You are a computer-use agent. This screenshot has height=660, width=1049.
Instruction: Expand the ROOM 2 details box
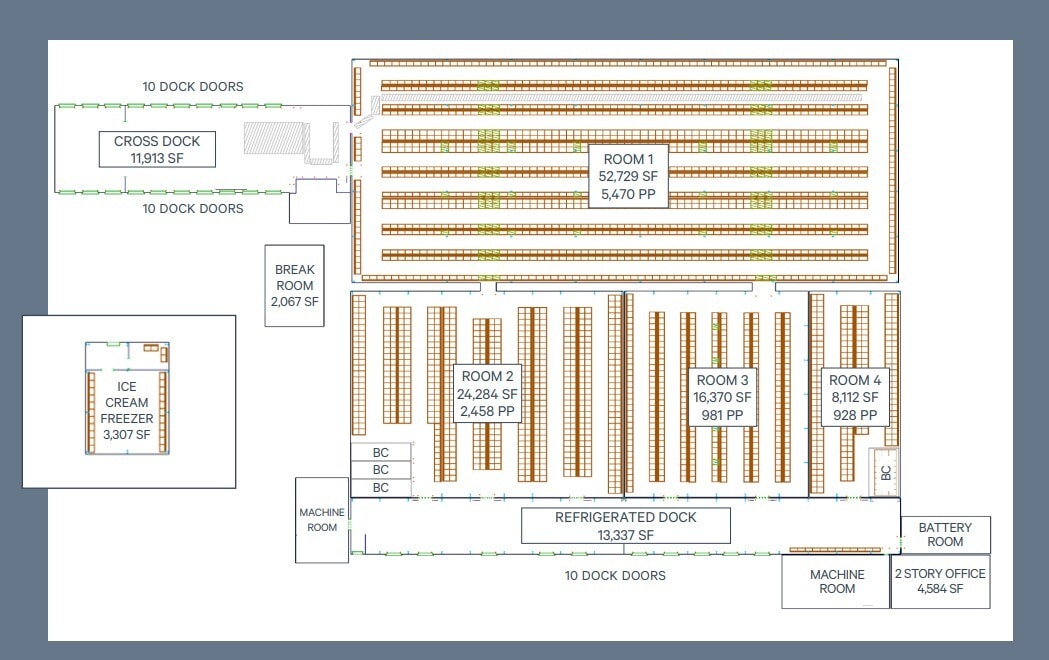point(487,394)
